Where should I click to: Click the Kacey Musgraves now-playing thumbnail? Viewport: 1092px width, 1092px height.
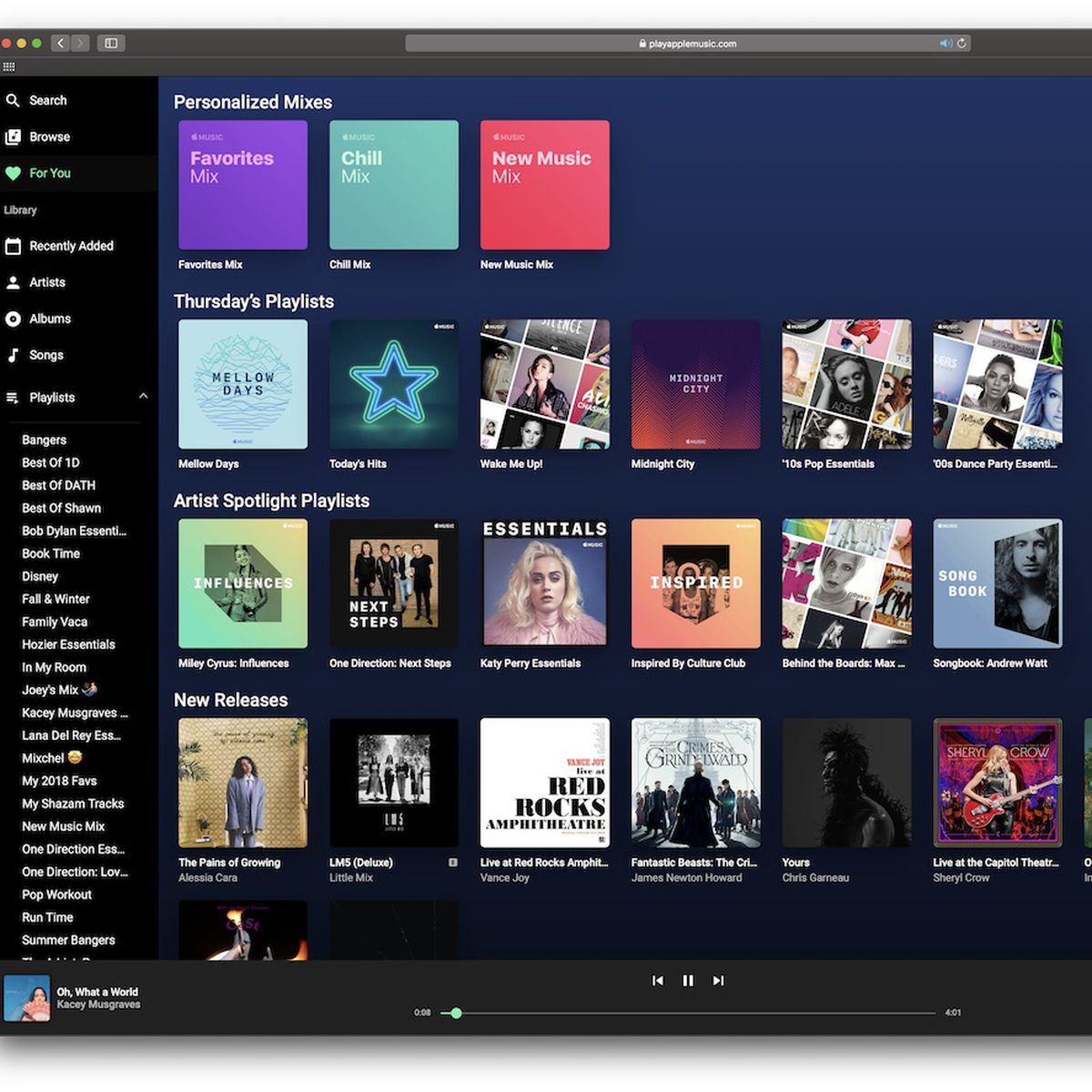click(27, 997)
